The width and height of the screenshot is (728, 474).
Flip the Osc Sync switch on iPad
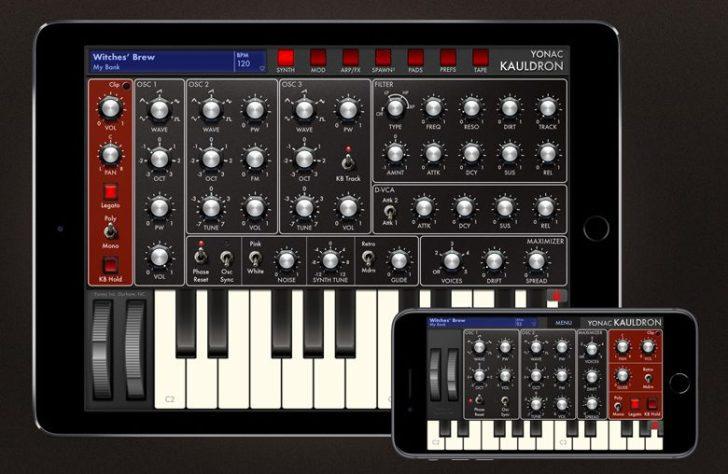click(x=227, y=257)
